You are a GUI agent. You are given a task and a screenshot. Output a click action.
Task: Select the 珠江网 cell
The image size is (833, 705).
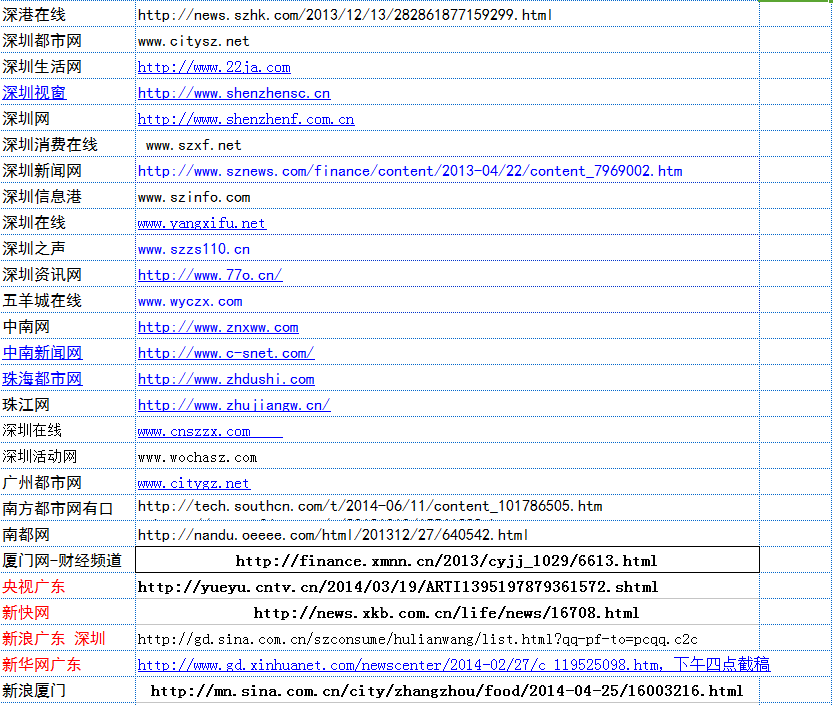click(68, 405)
